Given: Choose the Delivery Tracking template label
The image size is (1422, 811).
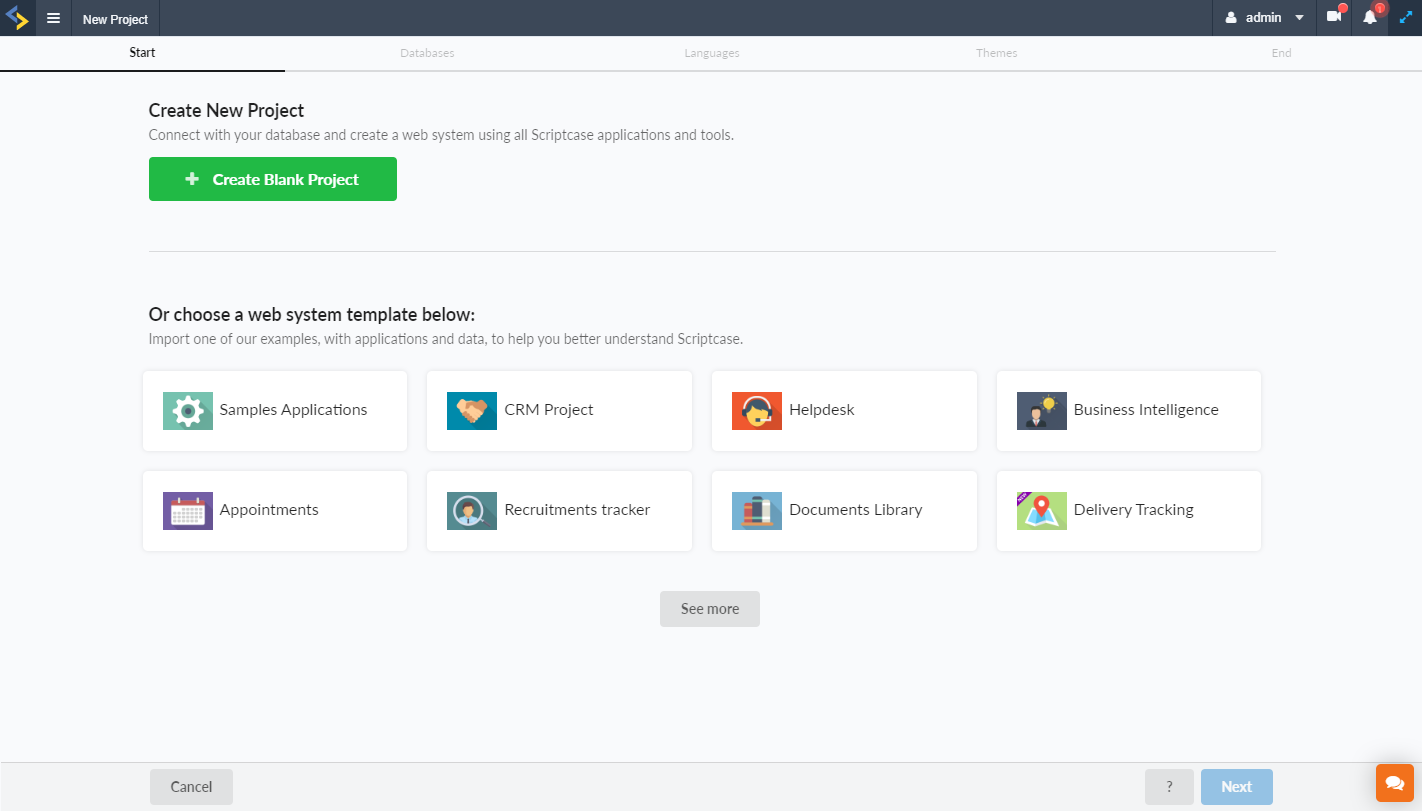Looking at the screenshot, I should pyautogui.click(x=1134, y=510).
